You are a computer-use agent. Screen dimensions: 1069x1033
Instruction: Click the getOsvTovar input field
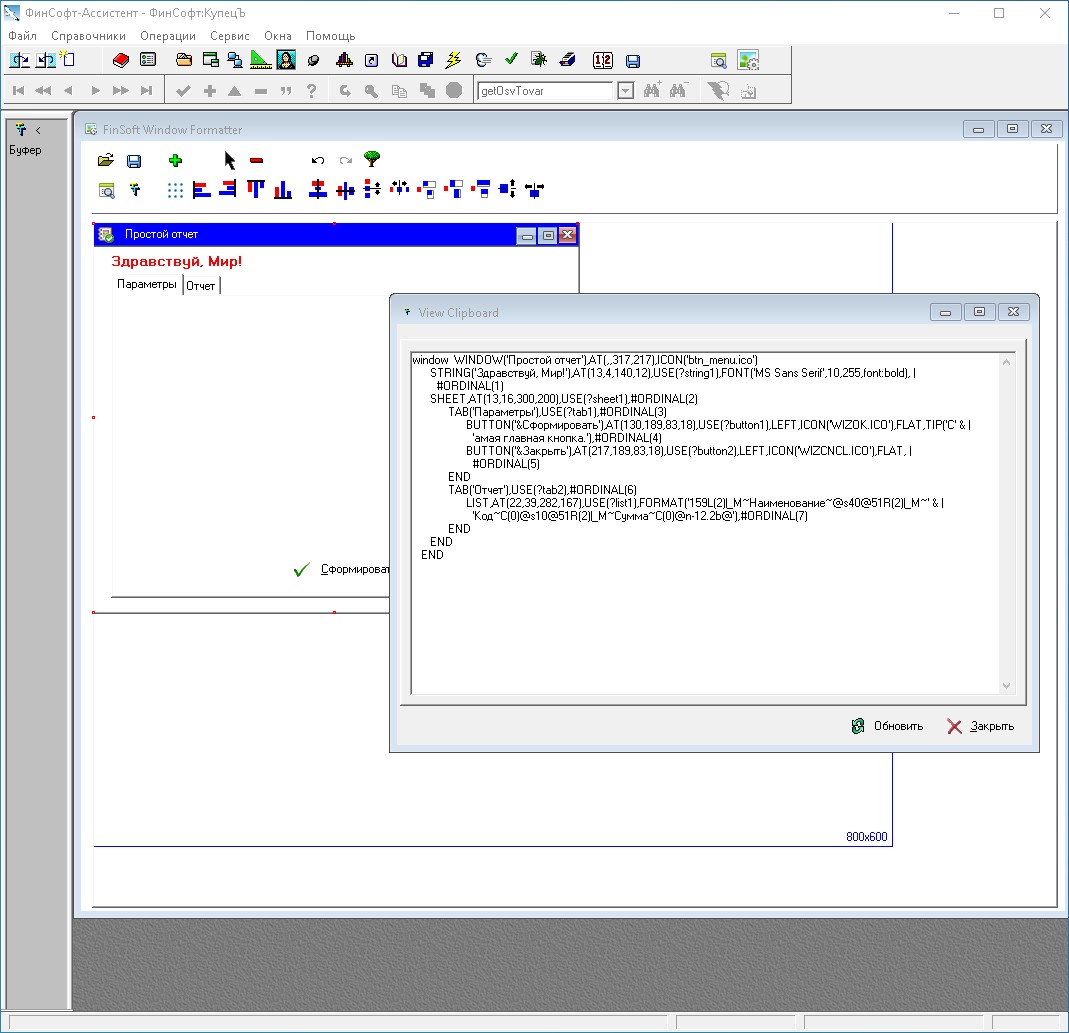click(x=544, y=90)
